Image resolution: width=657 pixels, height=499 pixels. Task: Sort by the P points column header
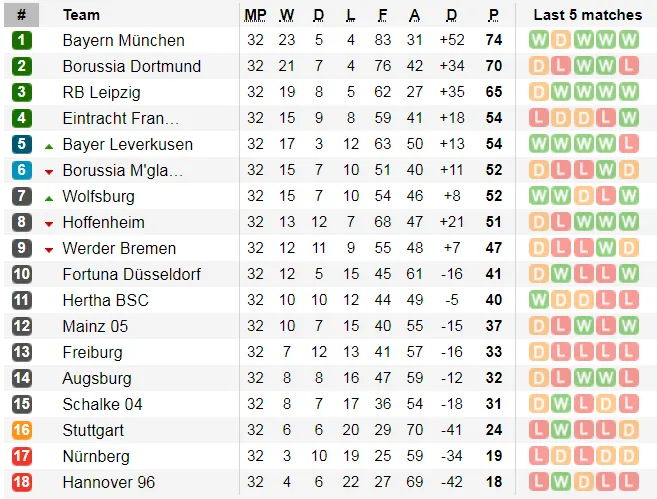(x=493, y=15)
